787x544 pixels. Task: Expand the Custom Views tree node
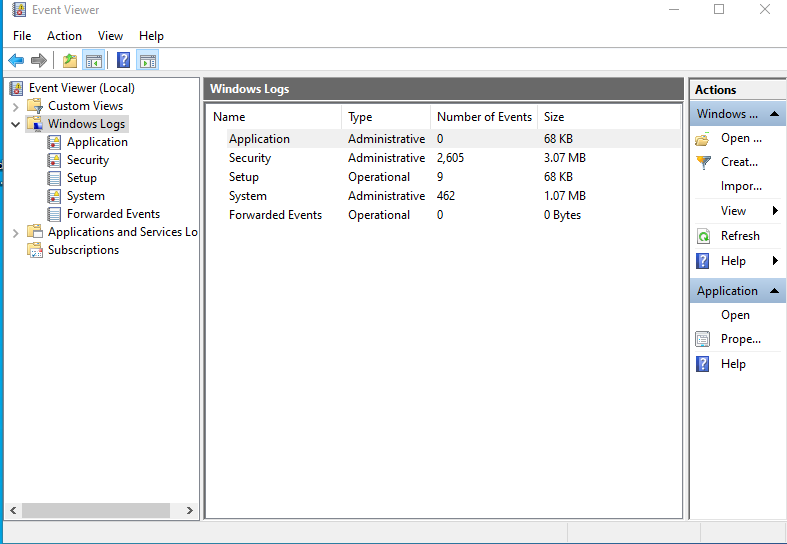[16, 106]
